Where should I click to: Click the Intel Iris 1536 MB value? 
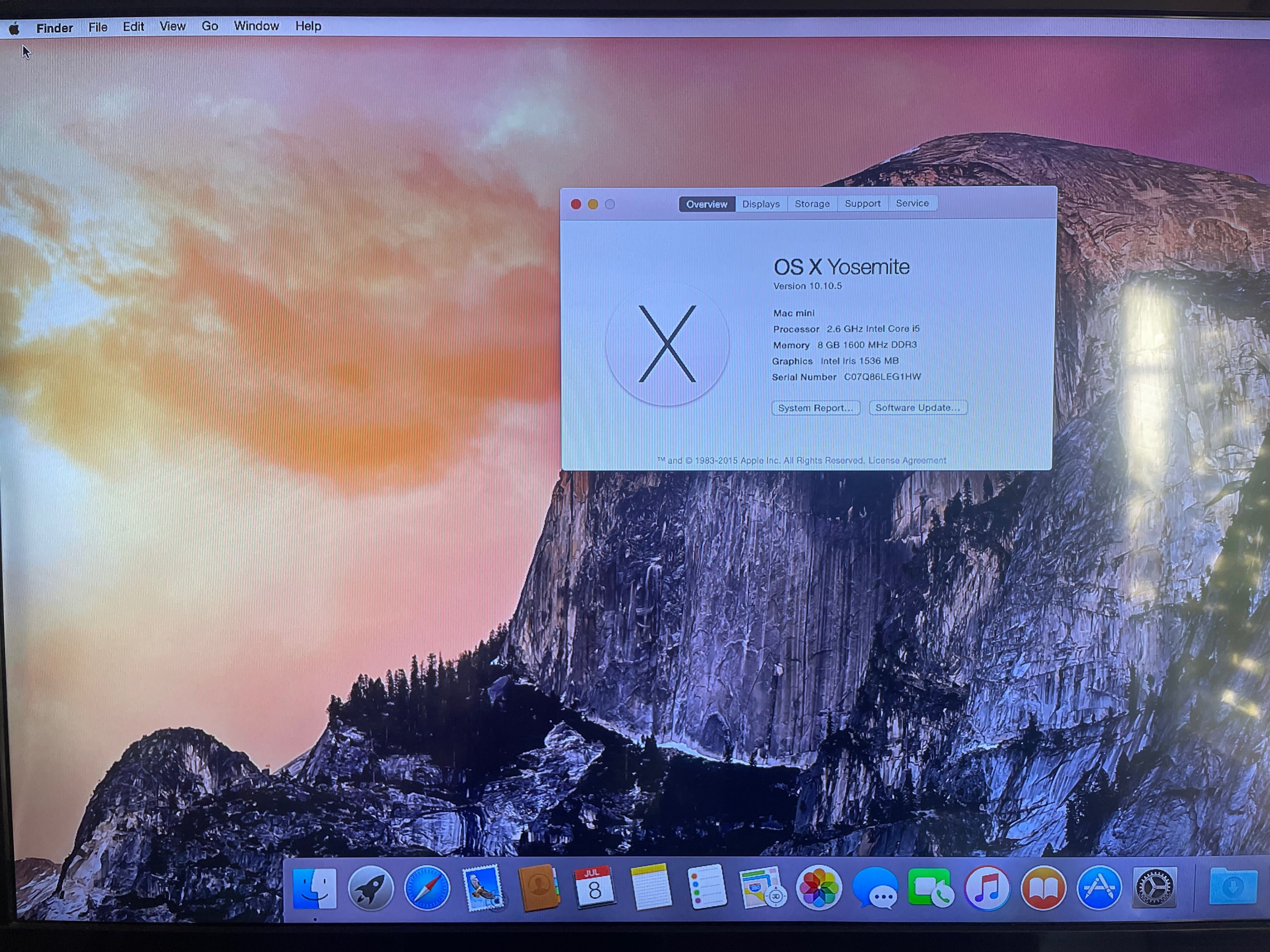pyautogui.click(x=860, y=361)
